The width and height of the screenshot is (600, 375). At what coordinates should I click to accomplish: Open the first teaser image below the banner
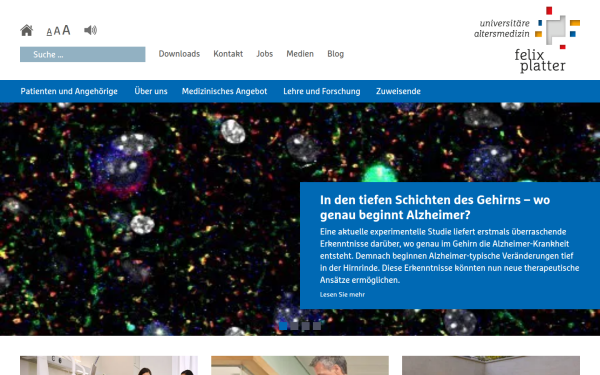109,365
